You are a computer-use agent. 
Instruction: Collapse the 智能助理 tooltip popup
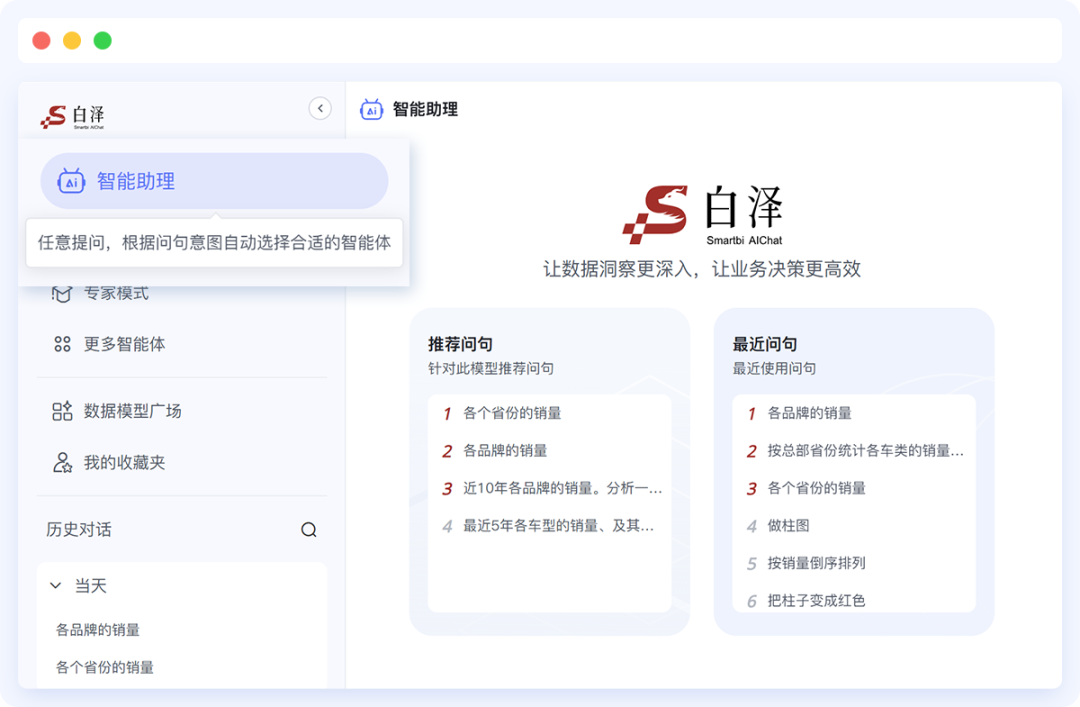click(x=213, y=243)
